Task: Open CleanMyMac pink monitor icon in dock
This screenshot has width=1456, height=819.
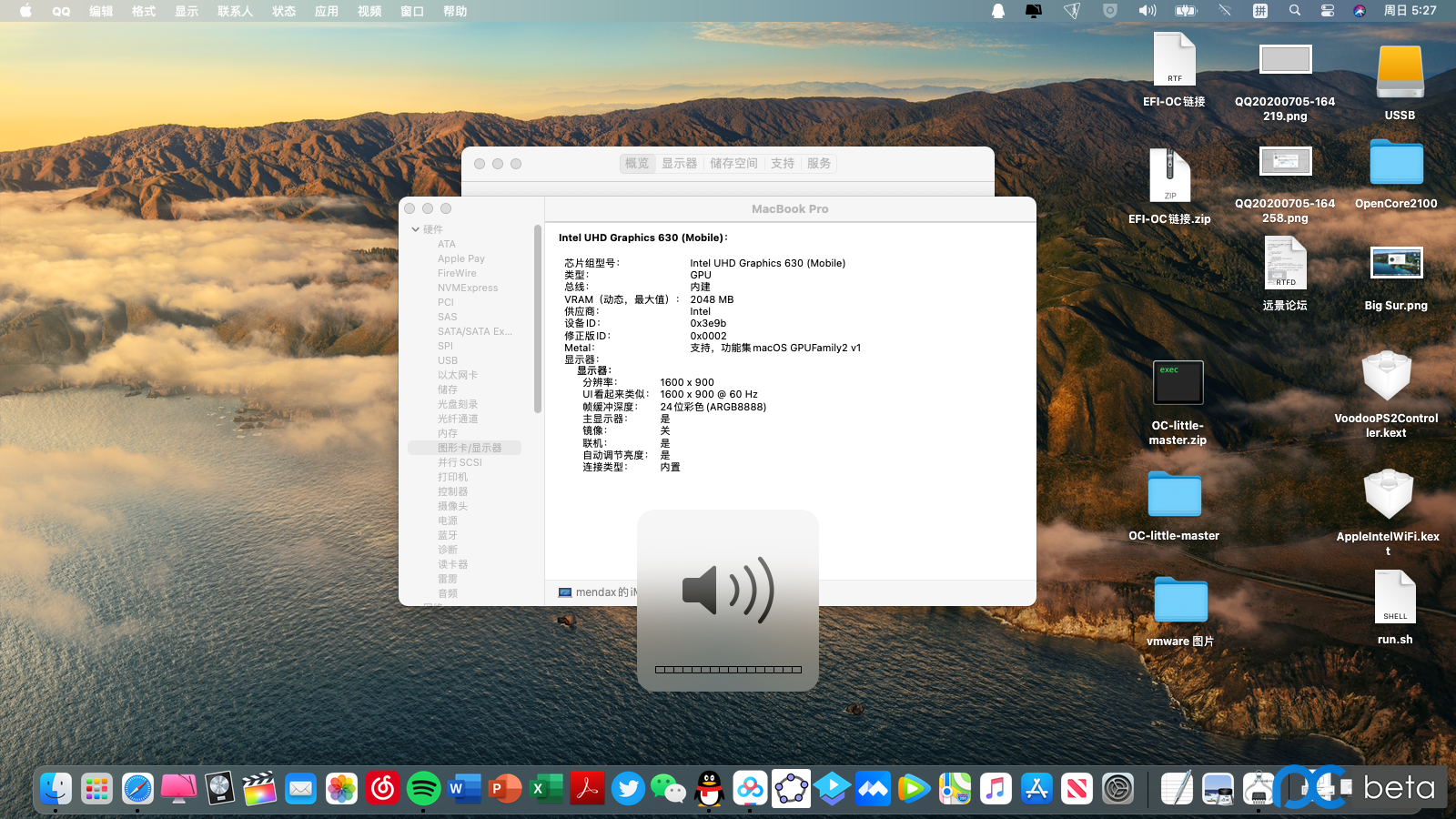Action: click(178, 788)
